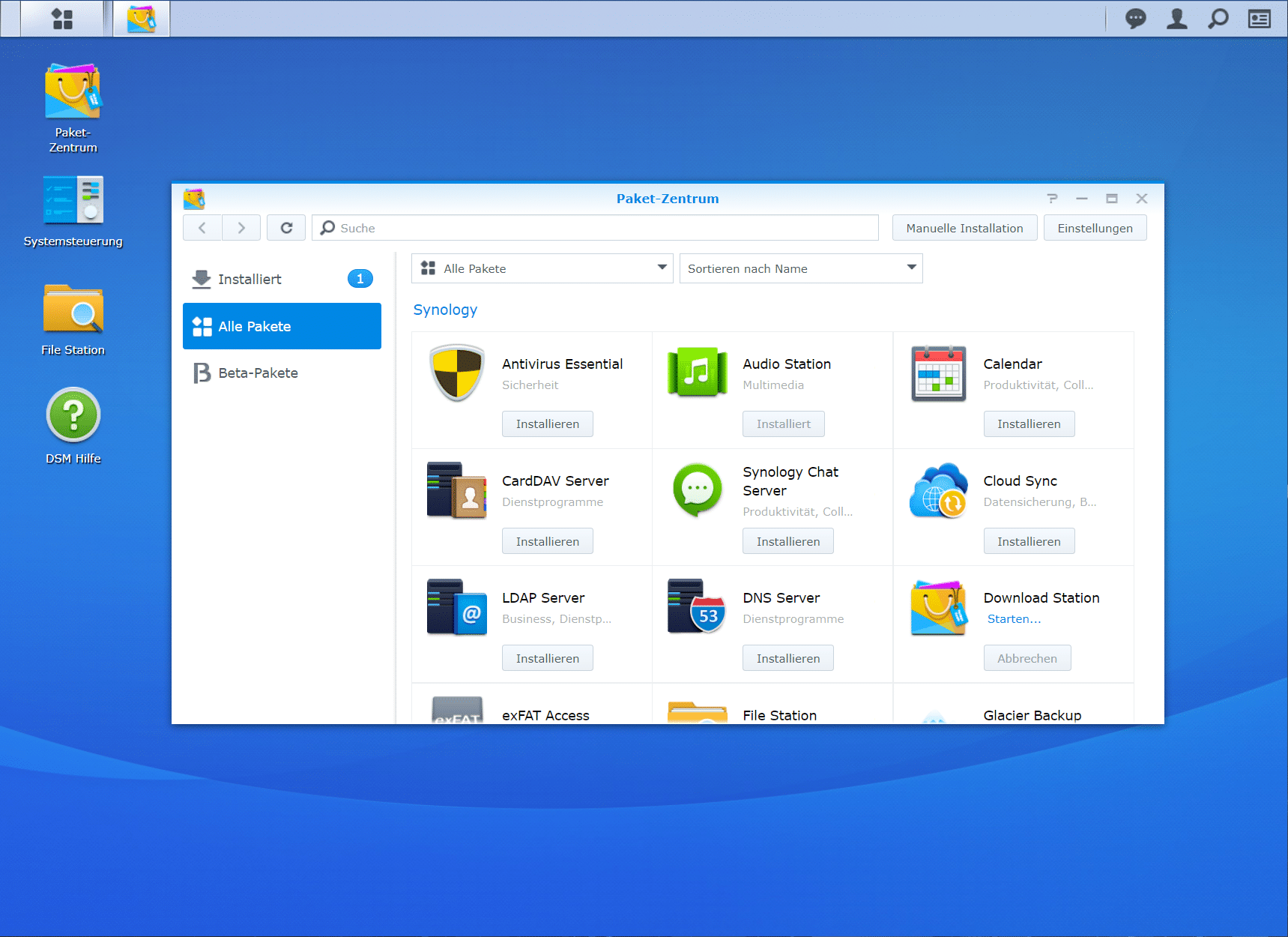Click the Antivirus Essential shield icon
This screenshot has width=1288, height=937.
(456, 373)
